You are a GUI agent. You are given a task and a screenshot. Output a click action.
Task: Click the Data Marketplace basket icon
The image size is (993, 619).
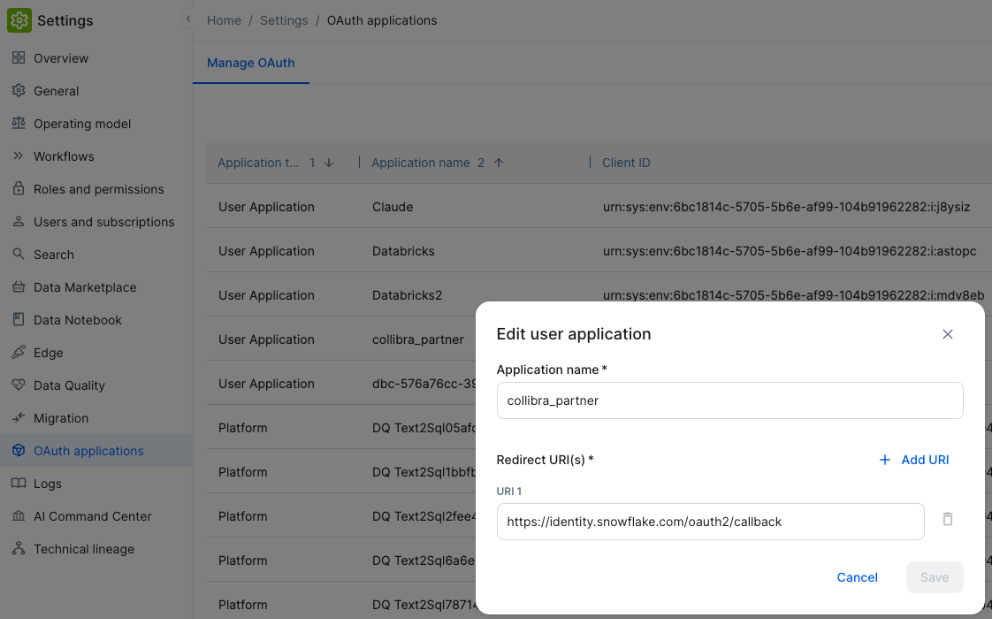(x=18, y=287)
